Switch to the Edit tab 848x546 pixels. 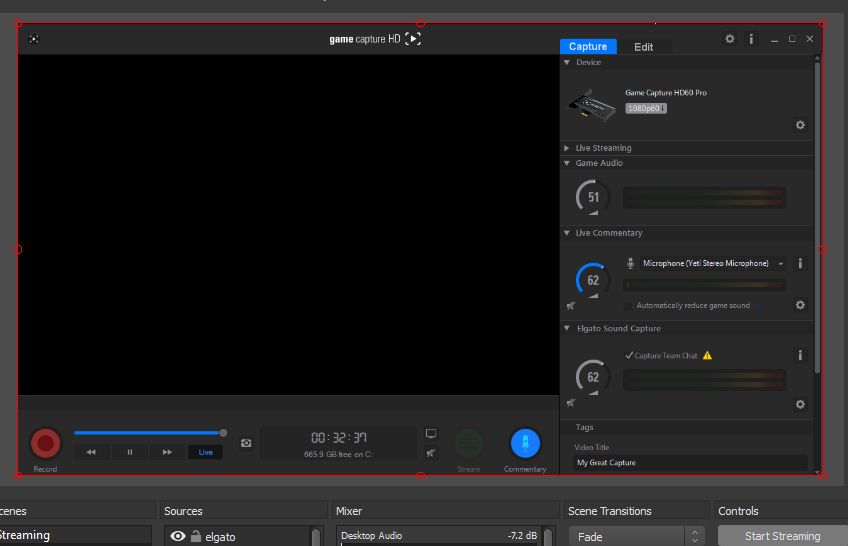click(x=644, y=47)
